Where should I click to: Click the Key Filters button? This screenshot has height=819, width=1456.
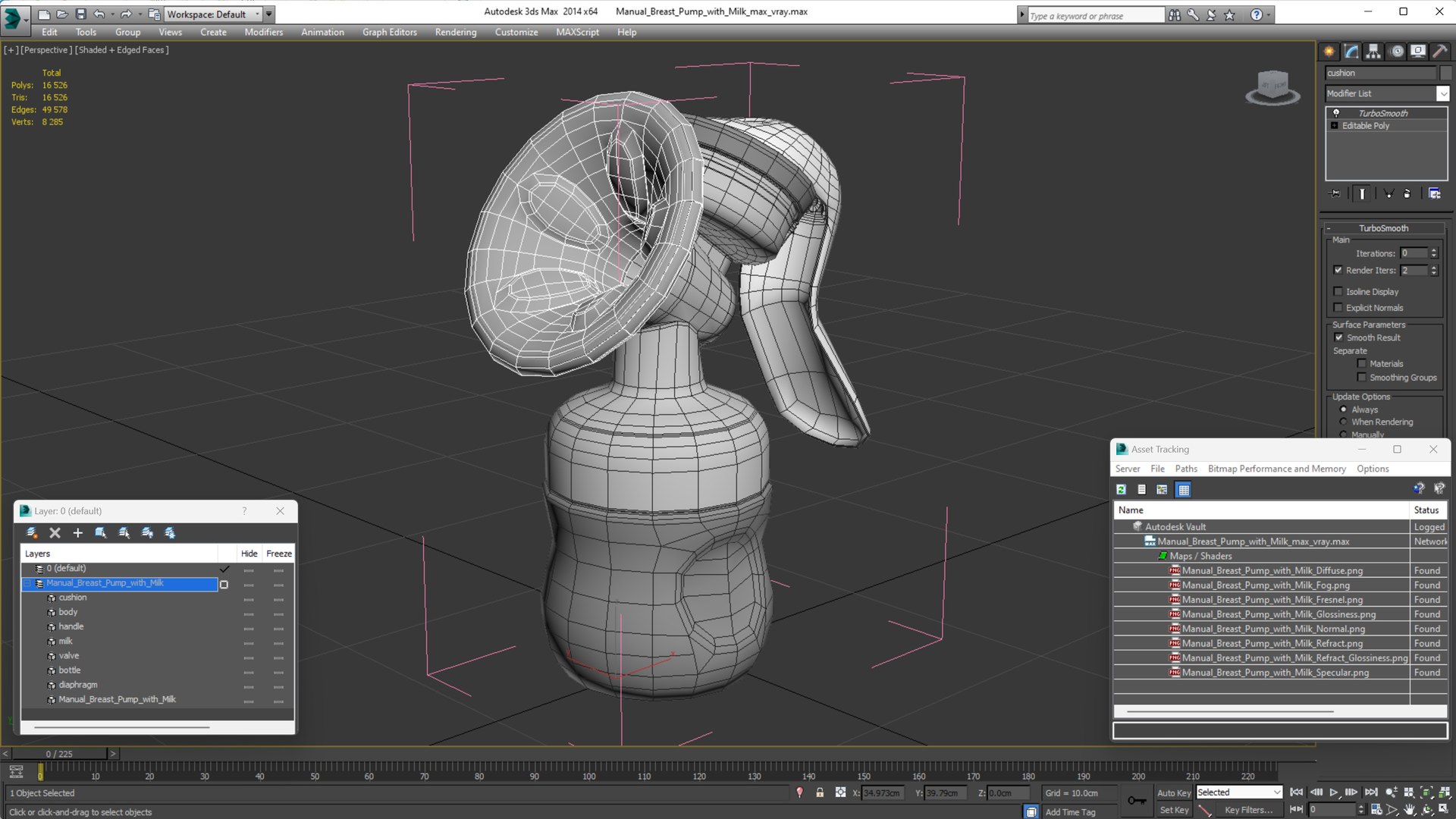(1248, 810)
